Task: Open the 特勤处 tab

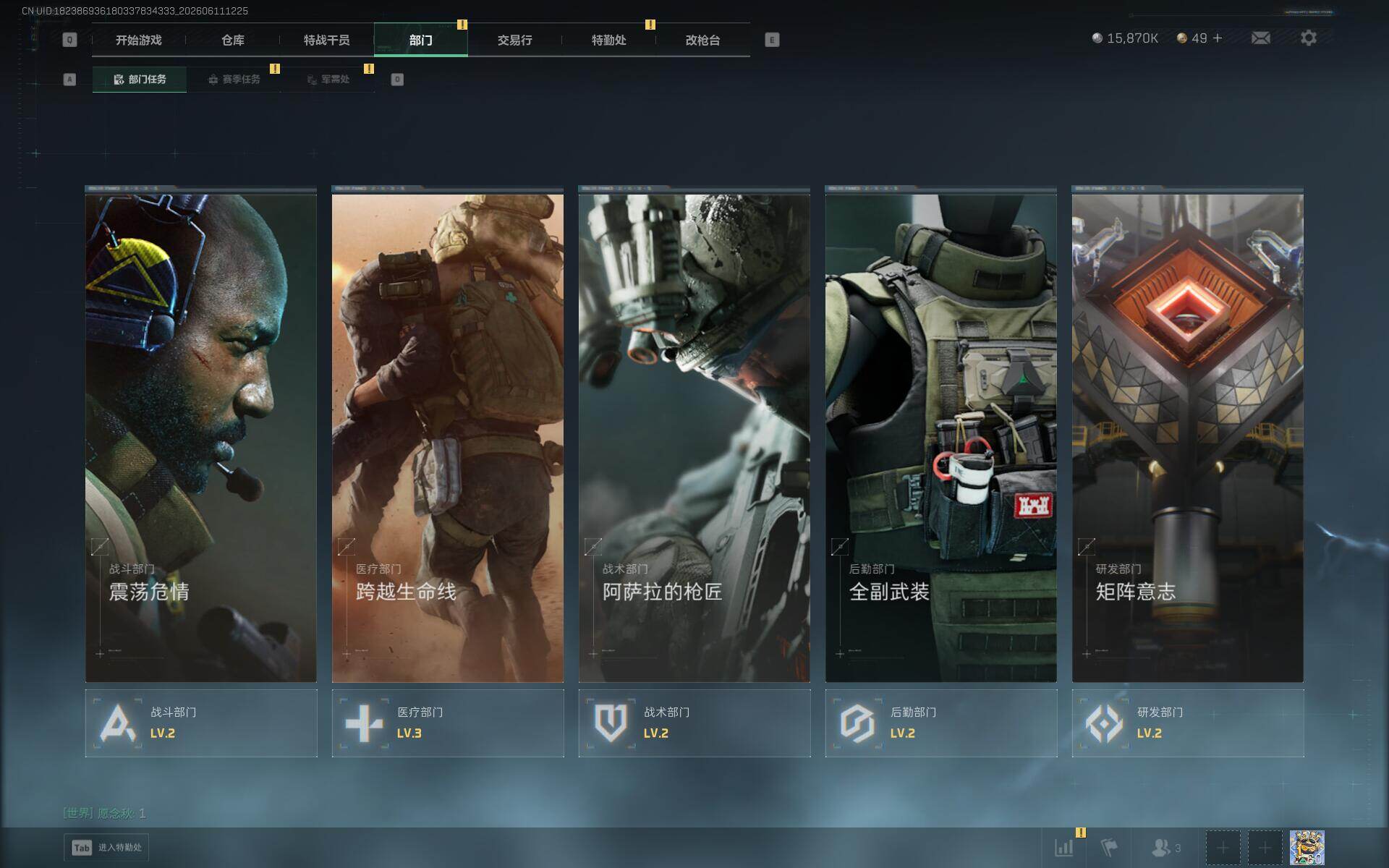Action: [x=608, y=40]
